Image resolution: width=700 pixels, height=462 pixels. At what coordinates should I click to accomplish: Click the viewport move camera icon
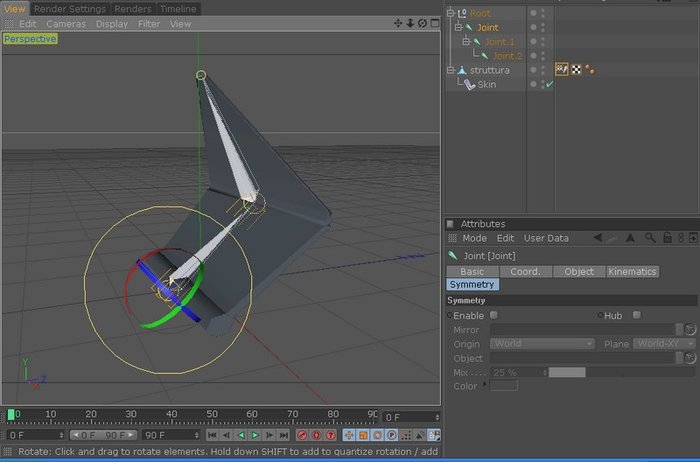[398, 23]
